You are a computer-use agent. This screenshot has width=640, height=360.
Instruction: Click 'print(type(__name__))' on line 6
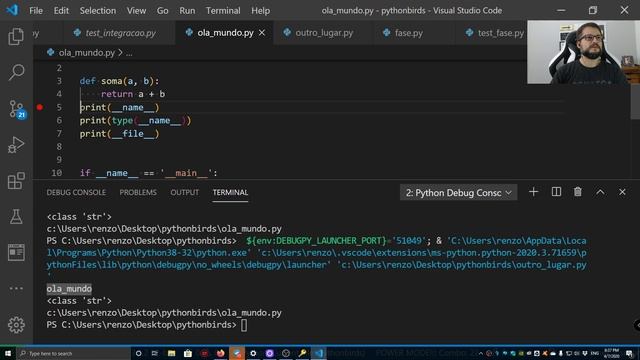135,120
